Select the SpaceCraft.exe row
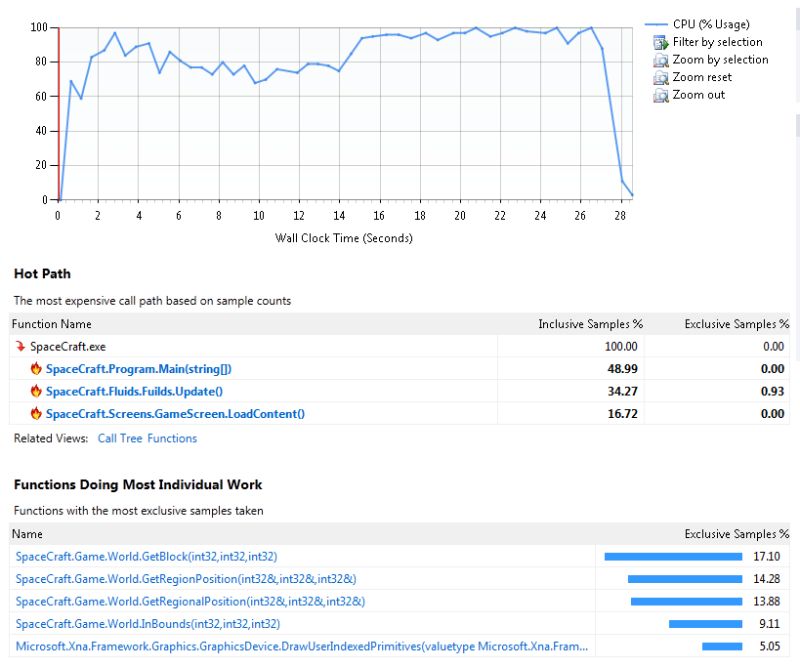Screen dimensions: 800x667 tap(399, 346)
